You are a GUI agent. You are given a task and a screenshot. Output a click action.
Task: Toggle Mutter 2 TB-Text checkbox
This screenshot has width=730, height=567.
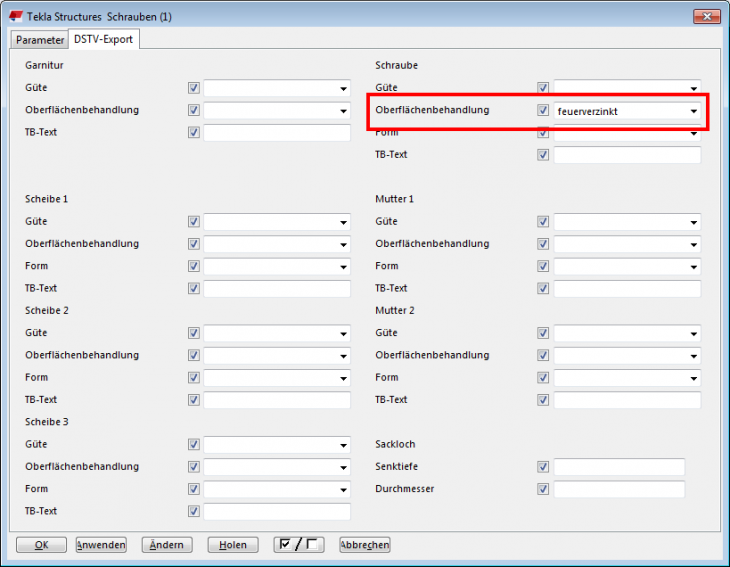(x=544, y=400)
